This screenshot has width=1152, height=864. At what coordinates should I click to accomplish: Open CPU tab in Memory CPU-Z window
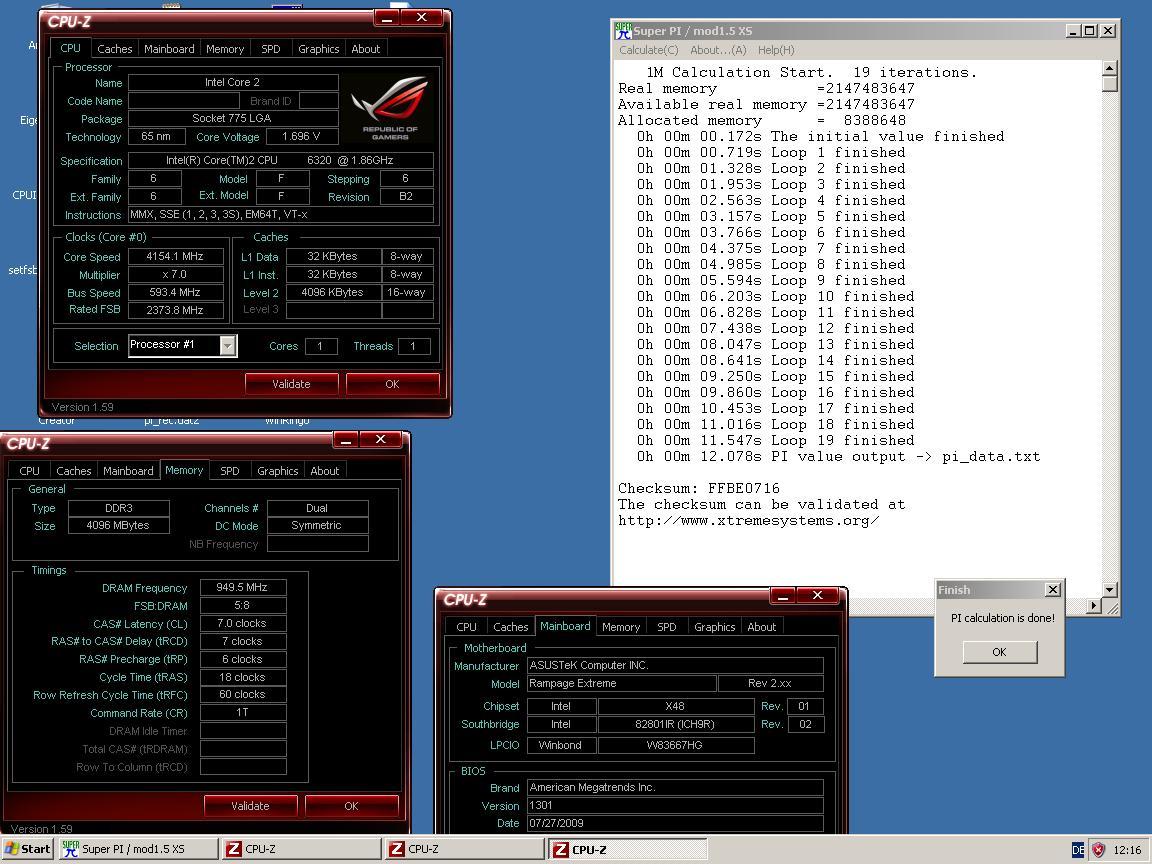(x=29, y=471)
